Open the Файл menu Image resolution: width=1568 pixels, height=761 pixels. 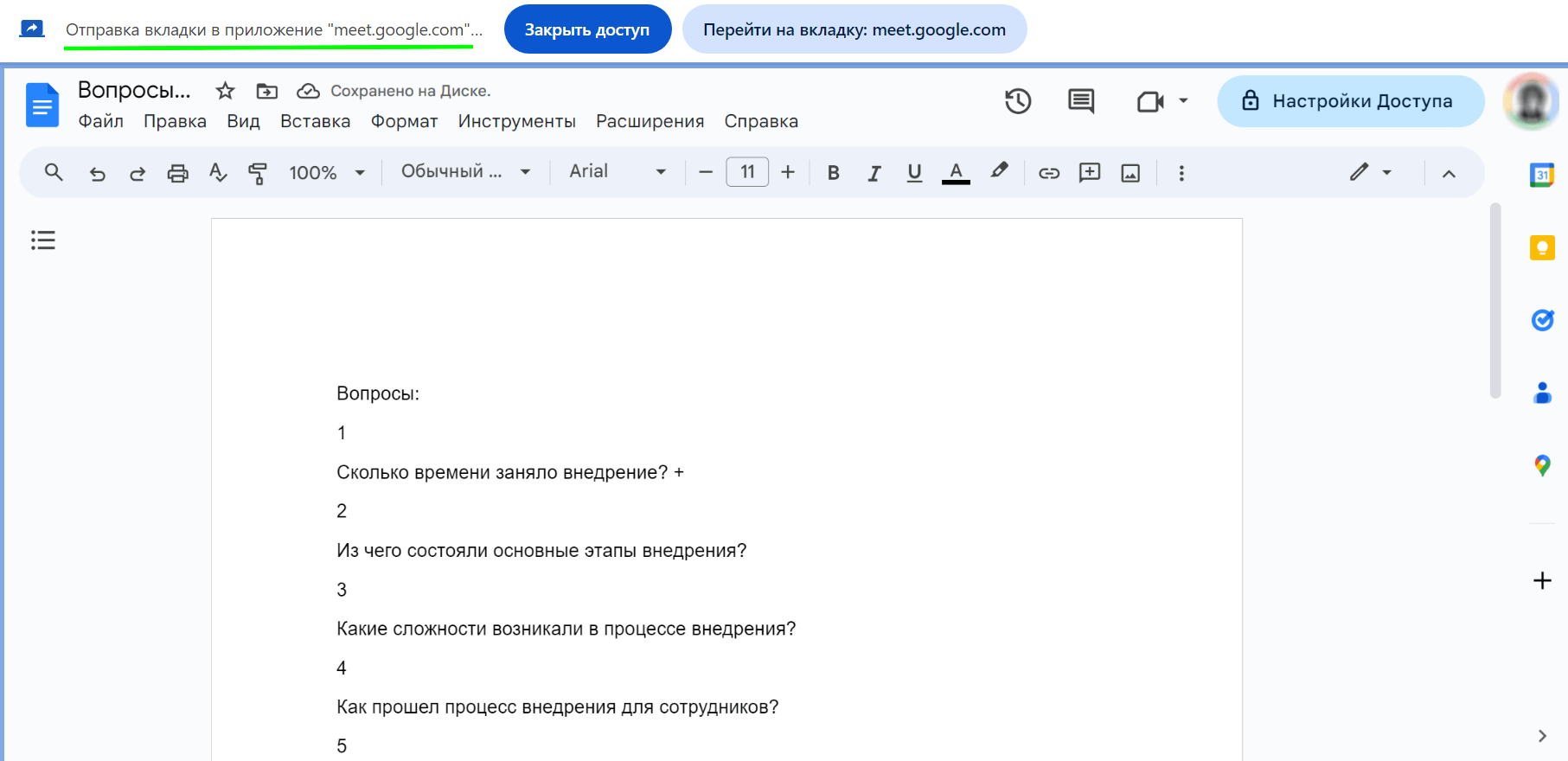[x=101, y=121]
